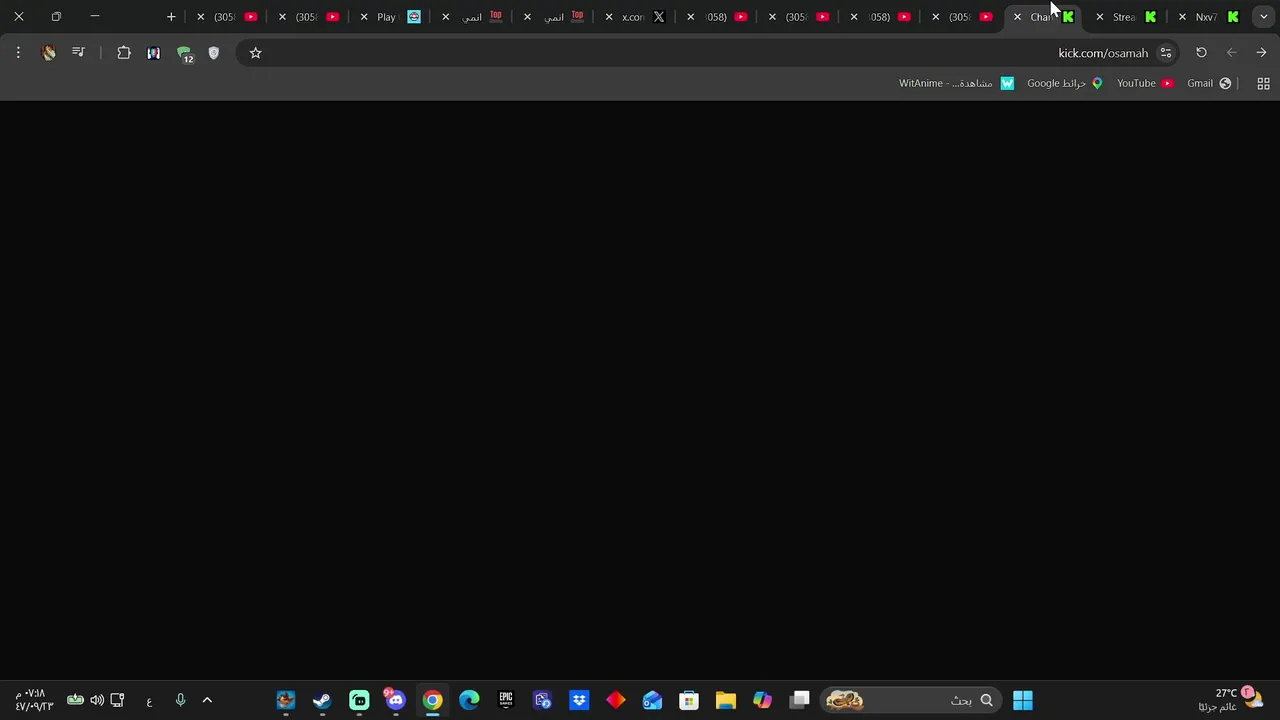Go back using the right-pointing arrow
1280x720 pixels.
1261,53
